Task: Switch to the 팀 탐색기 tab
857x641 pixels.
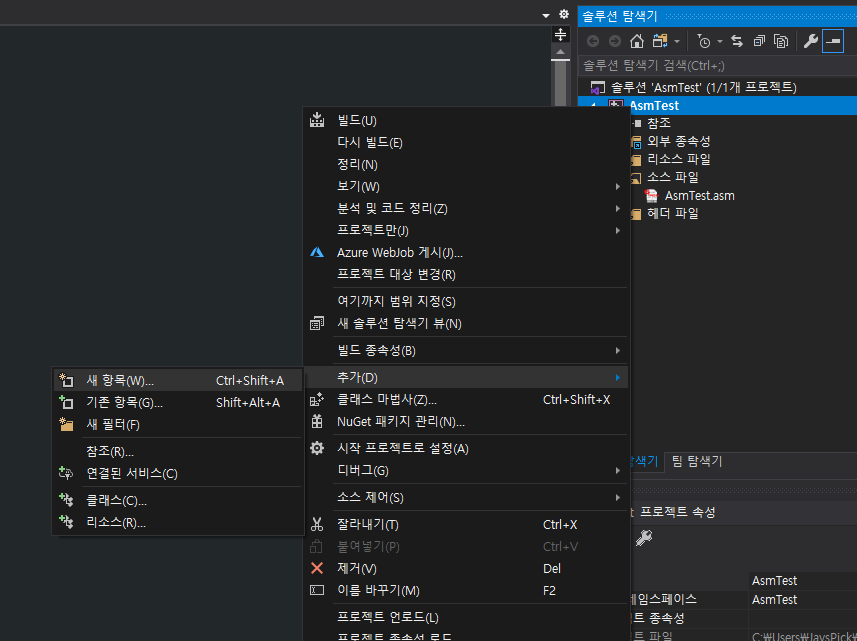Action: [697, 461]
